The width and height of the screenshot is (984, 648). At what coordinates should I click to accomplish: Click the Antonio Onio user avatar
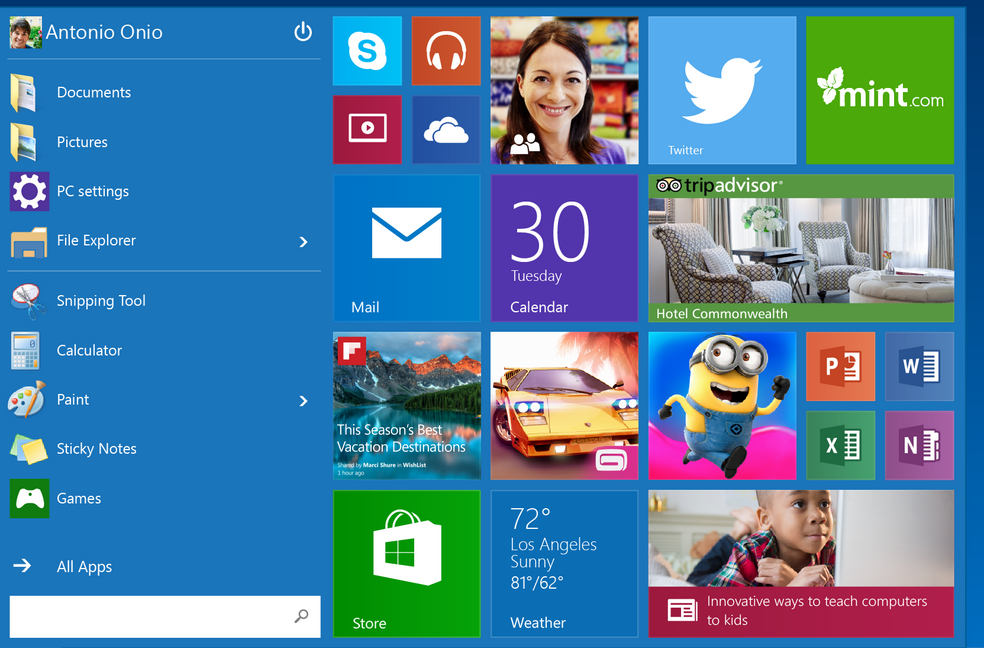pos(26,33)
